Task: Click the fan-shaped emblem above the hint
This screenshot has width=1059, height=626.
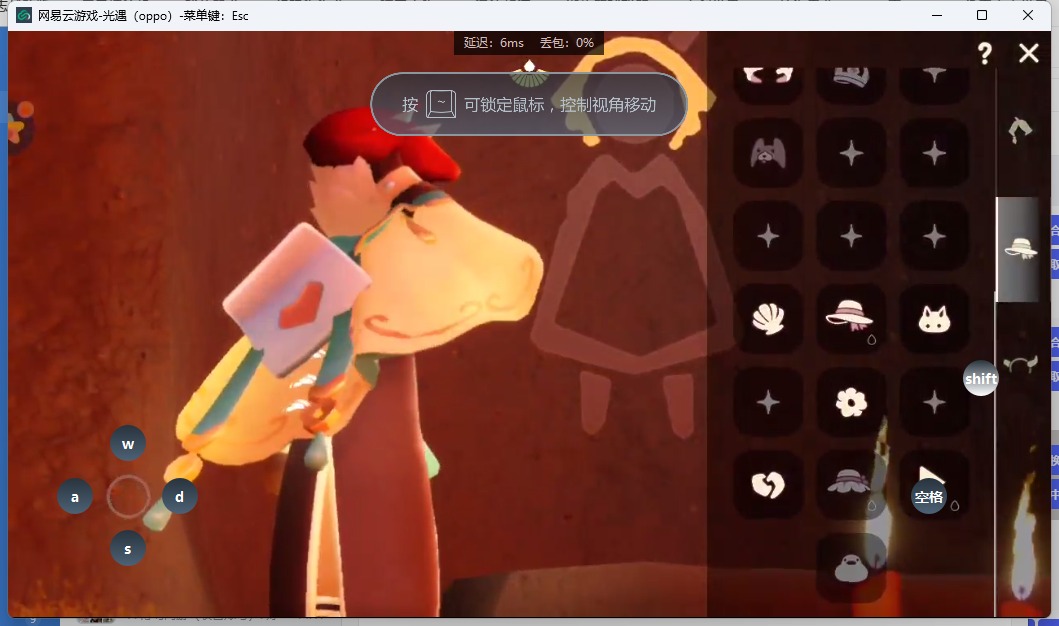Action: 529,74
